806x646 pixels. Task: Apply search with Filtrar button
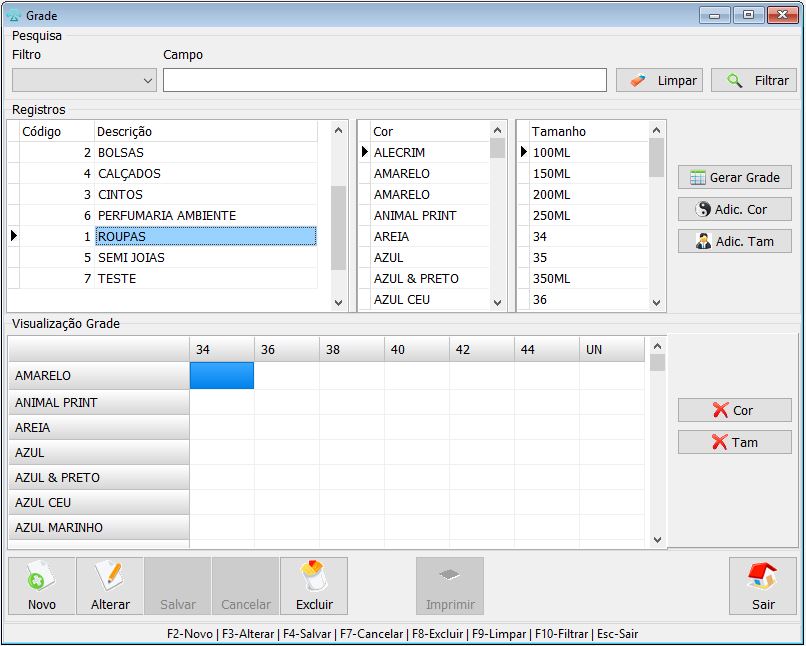754,80
